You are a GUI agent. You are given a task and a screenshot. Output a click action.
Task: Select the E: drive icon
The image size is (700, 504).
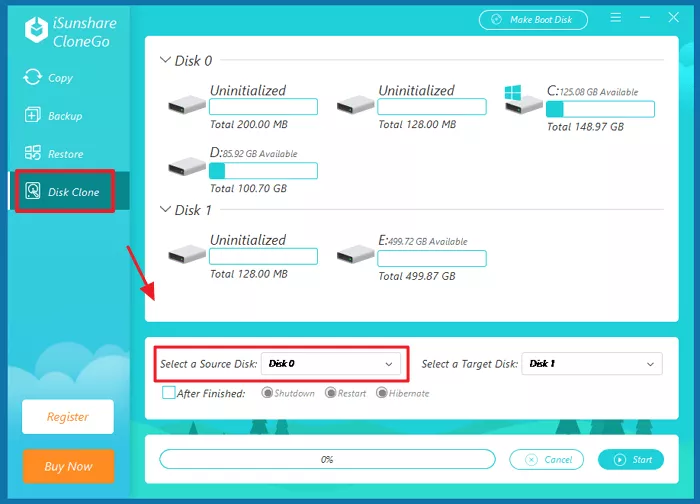[x=355, y=254]
